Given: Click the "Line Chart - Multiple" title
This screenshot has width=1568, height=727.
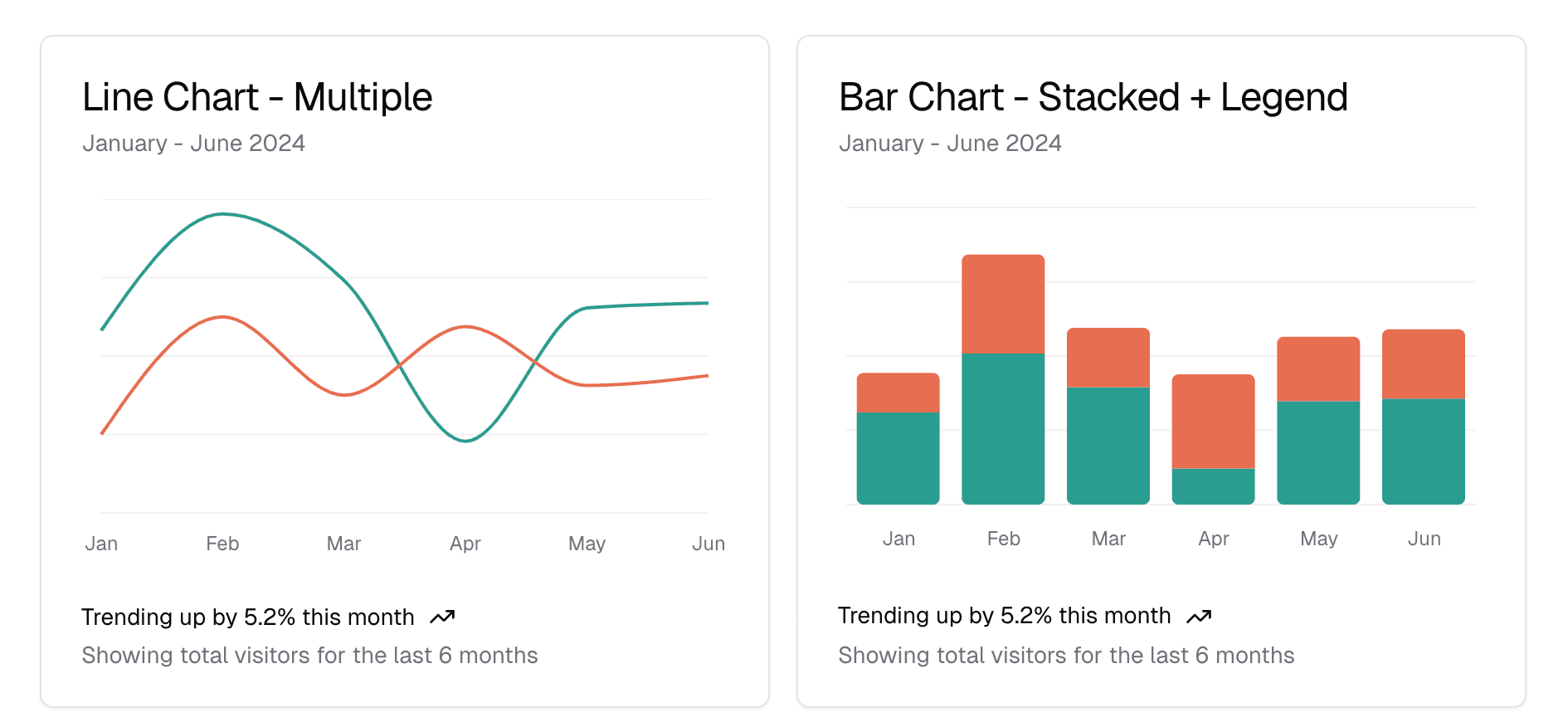Looking at the screenshot, I should [257, 97].
